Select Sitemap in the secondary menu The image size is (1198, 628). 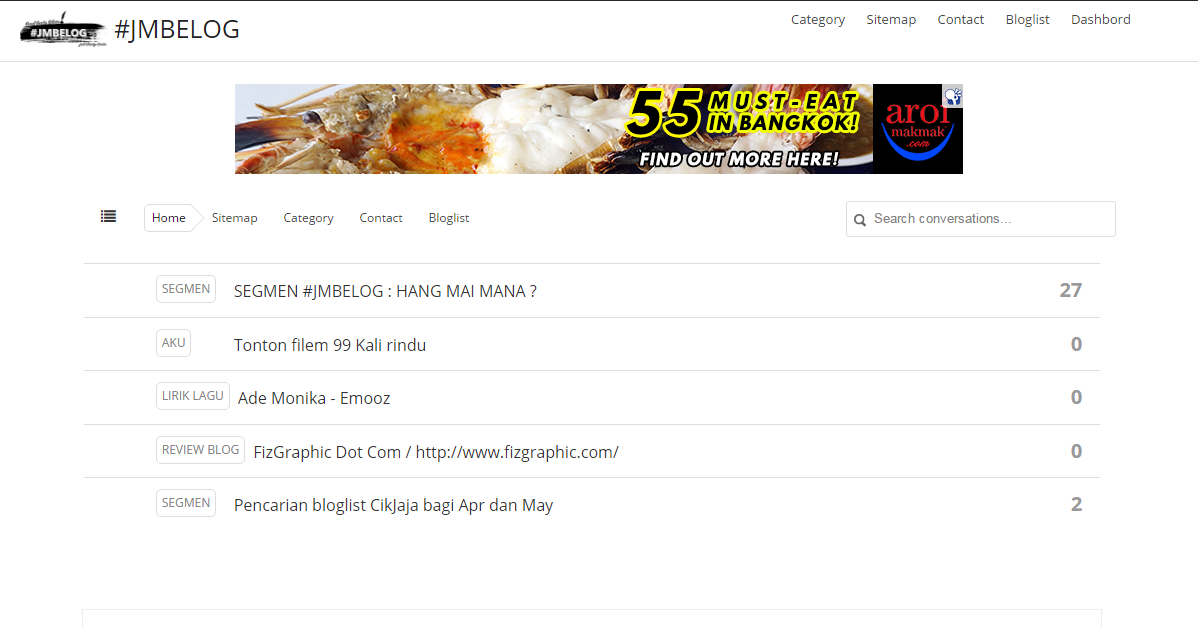click(235, 218)
